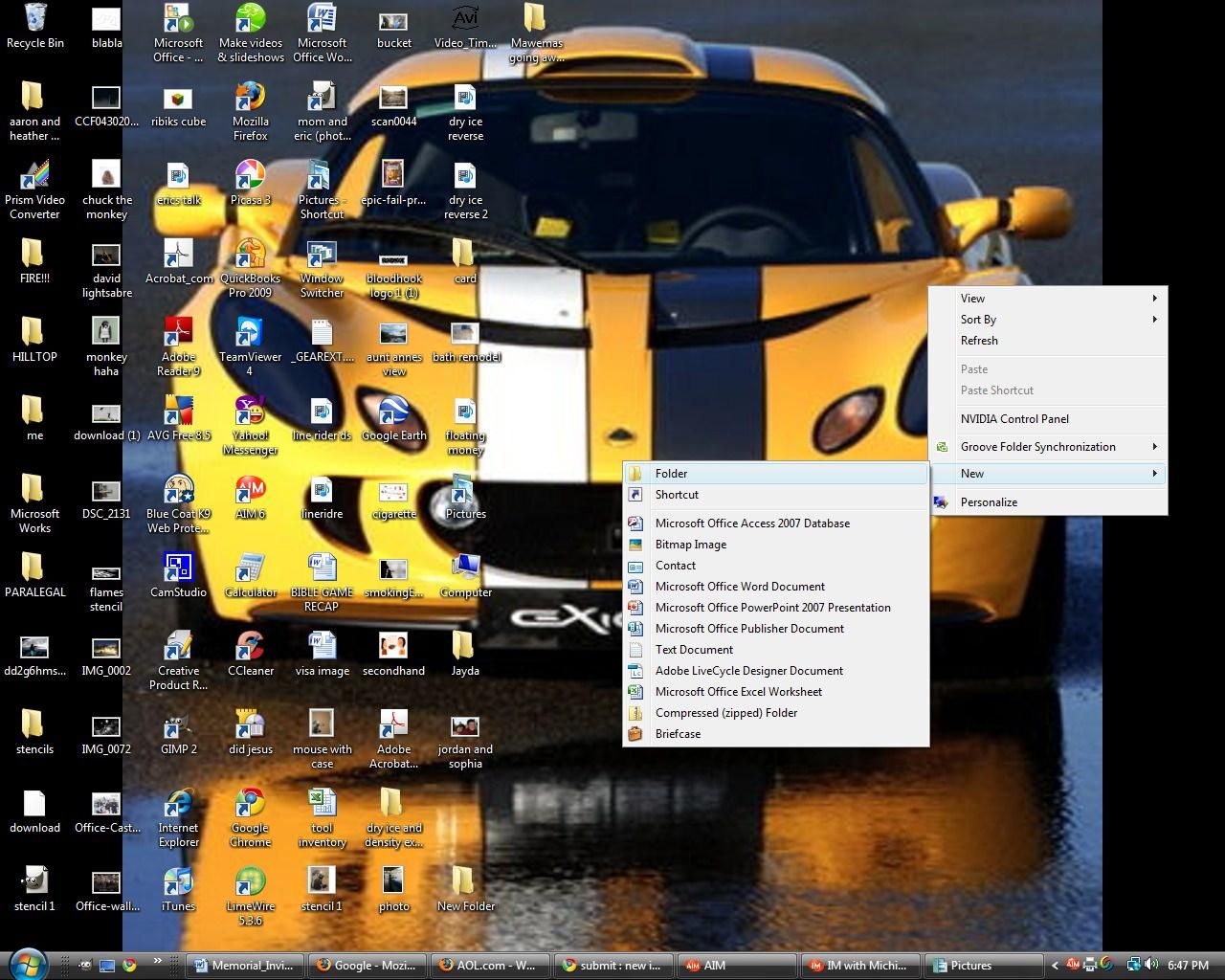
Task: Click the volume speaker icon in the tray
Action: coord(1152,965)
